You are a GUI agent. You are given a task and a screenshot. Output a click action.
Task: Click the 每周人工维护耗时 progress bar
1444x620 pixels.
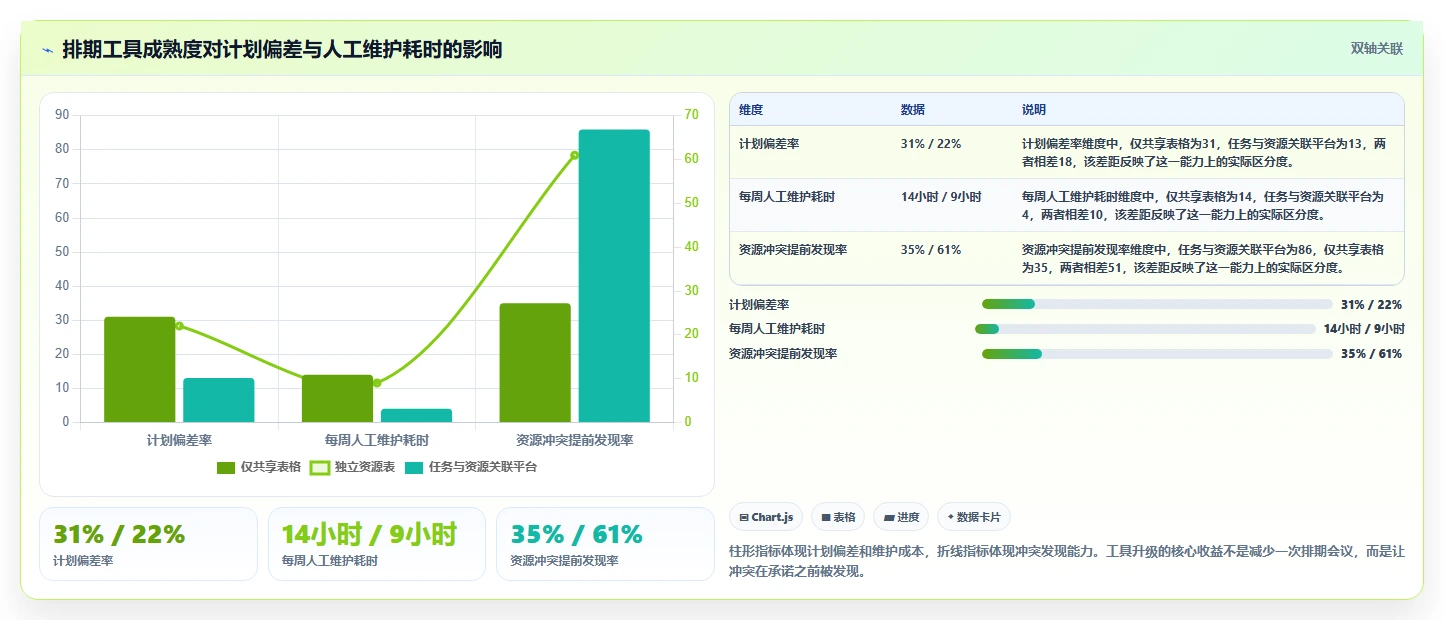click(x=1145, y=329)
